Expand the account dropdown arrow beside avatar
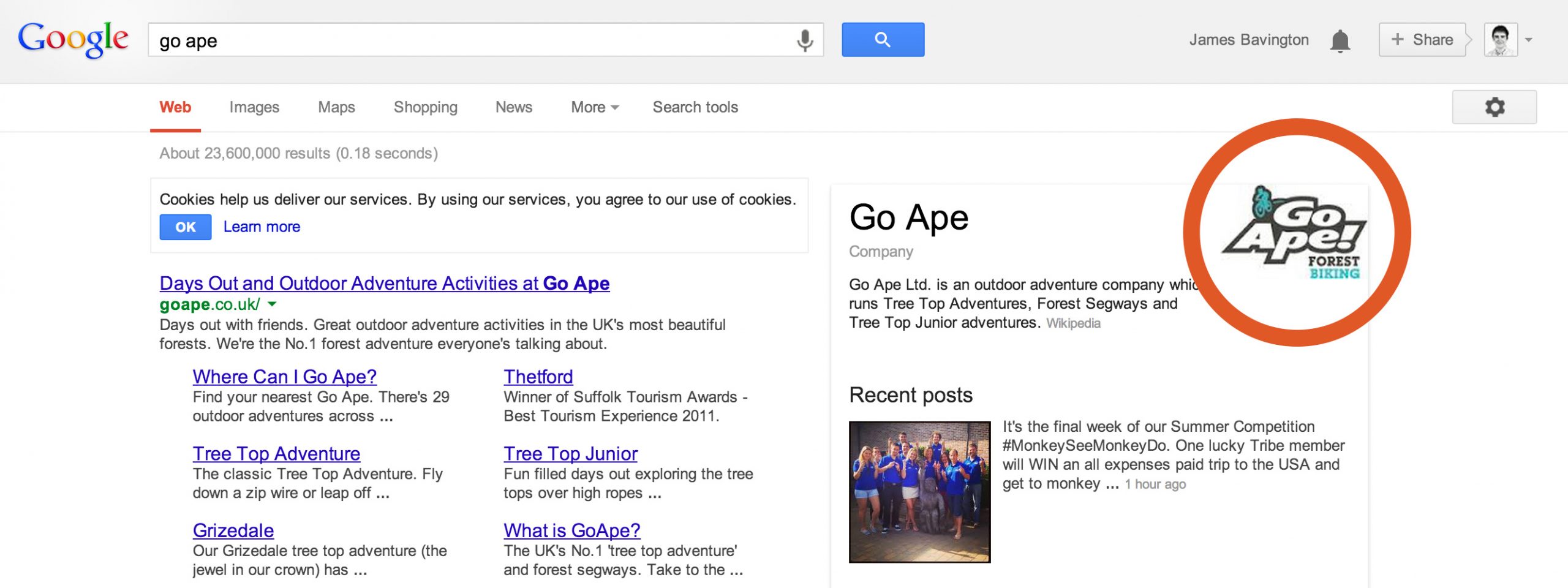The width and height of the screenshot is (1568, 588). coord(1529,40)
